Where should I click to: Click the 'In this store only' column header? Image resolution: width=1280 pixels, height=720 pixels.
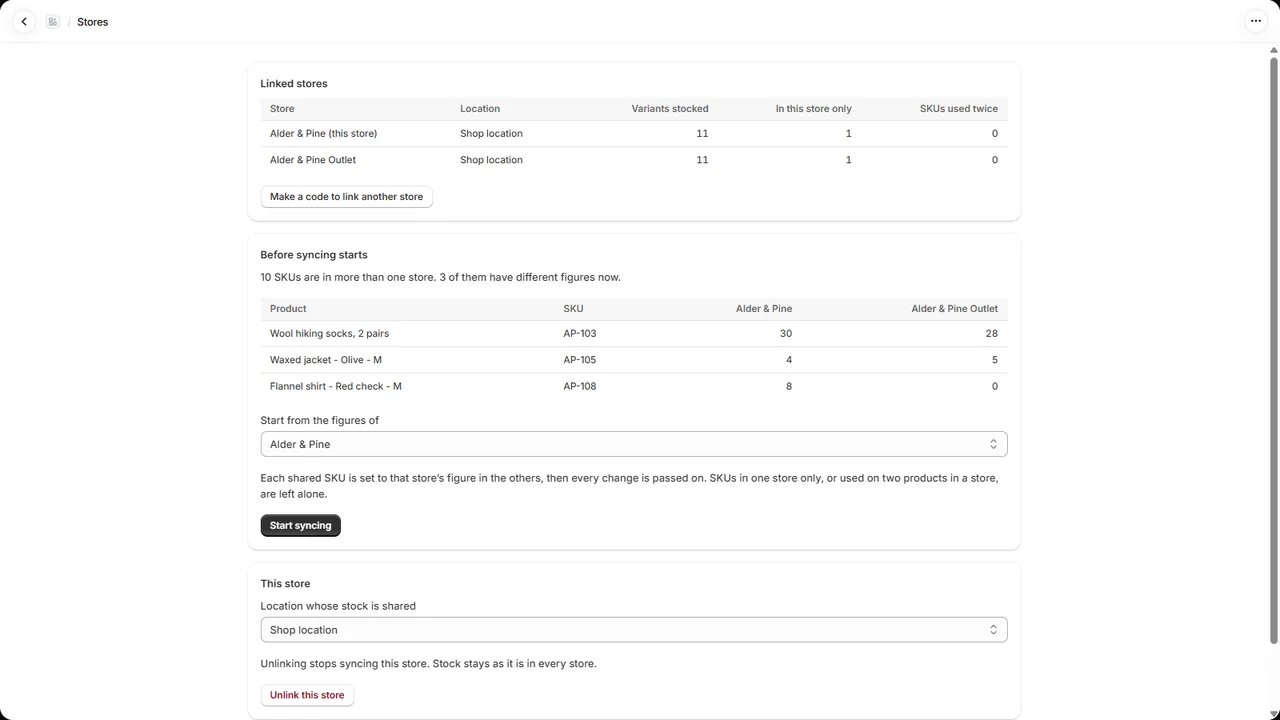814,109
